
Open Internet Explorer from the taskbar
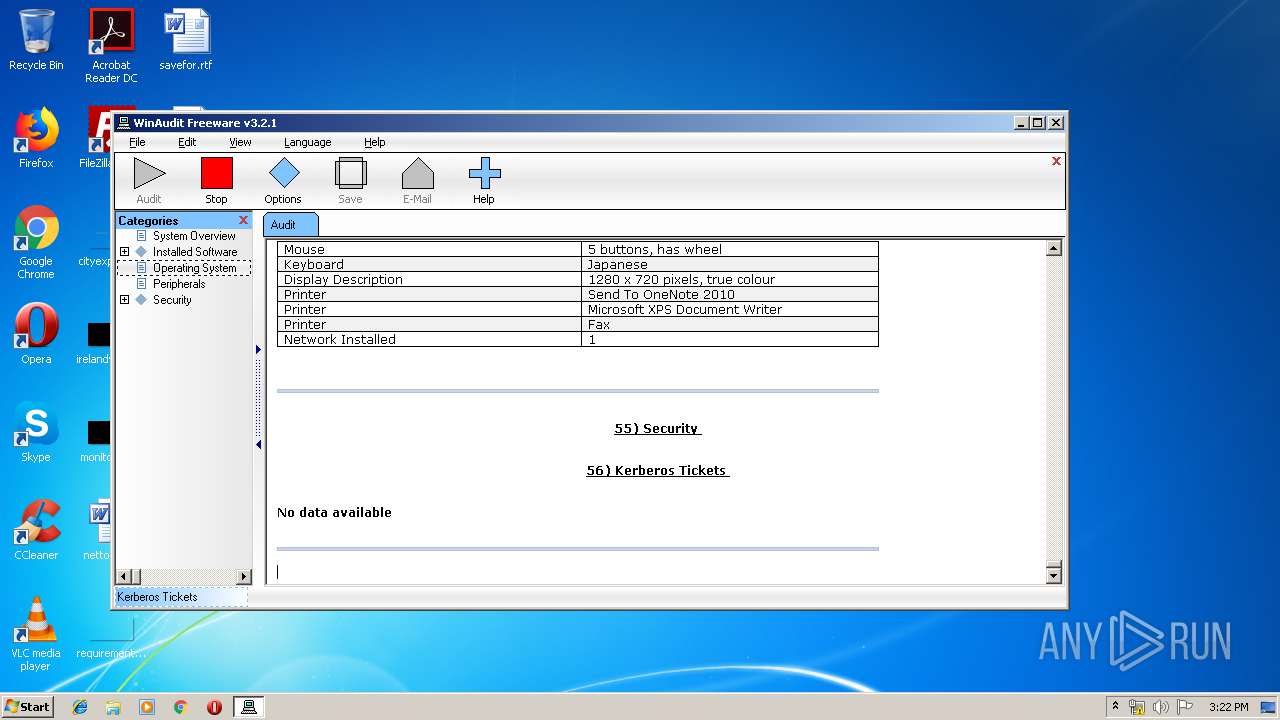80,707
